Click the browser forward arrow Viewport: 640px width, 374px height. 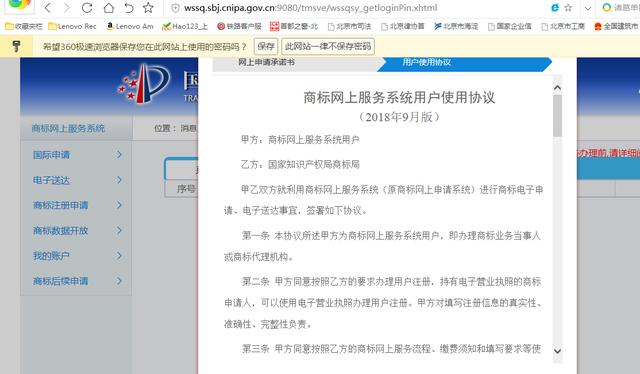pos(67,7)
